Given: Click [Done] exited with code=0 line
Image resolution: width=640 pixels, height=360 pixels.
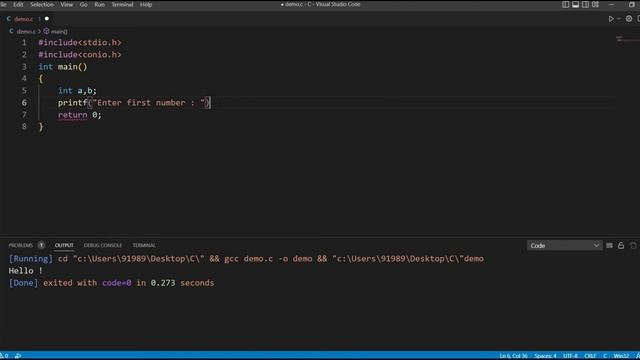Looking at the screenshot, I should coord(111,283).
